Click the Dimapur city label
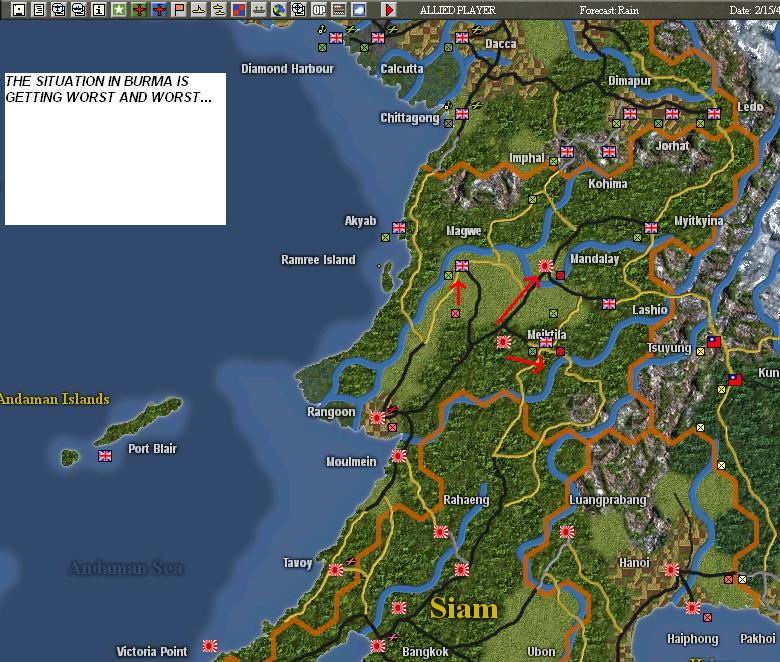This screenshot has height=662, width=780. pos(629,81)
